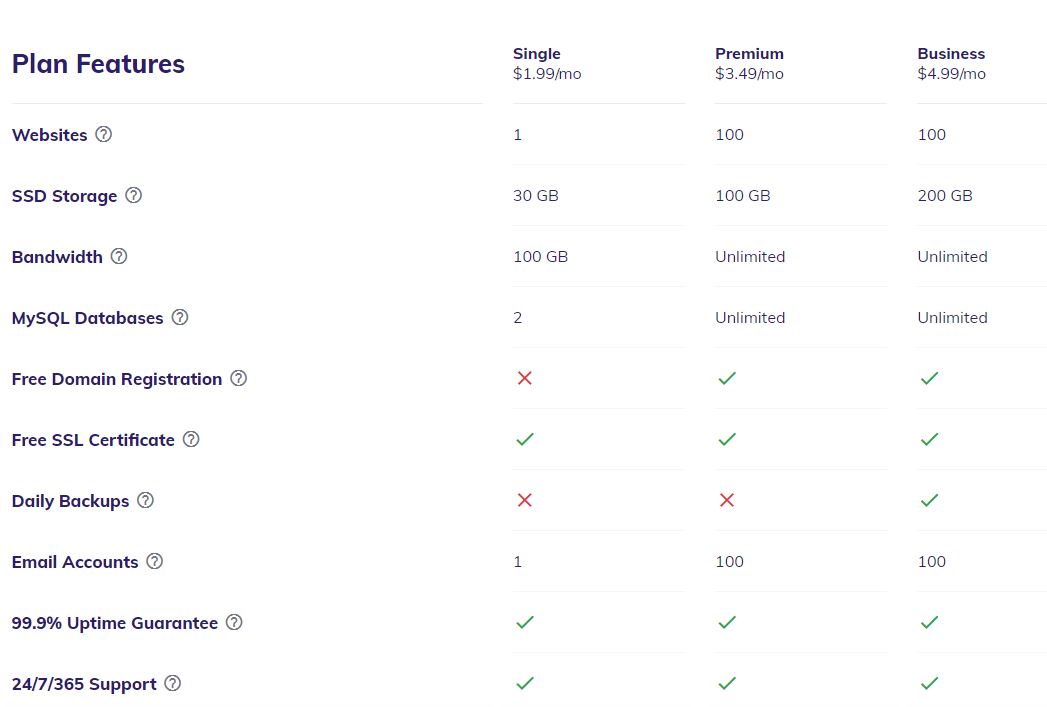Open the Free SSL Certificate info icon
This screenshot has height=707, width=1047.
pyautogui.click(x=191, y=439)
